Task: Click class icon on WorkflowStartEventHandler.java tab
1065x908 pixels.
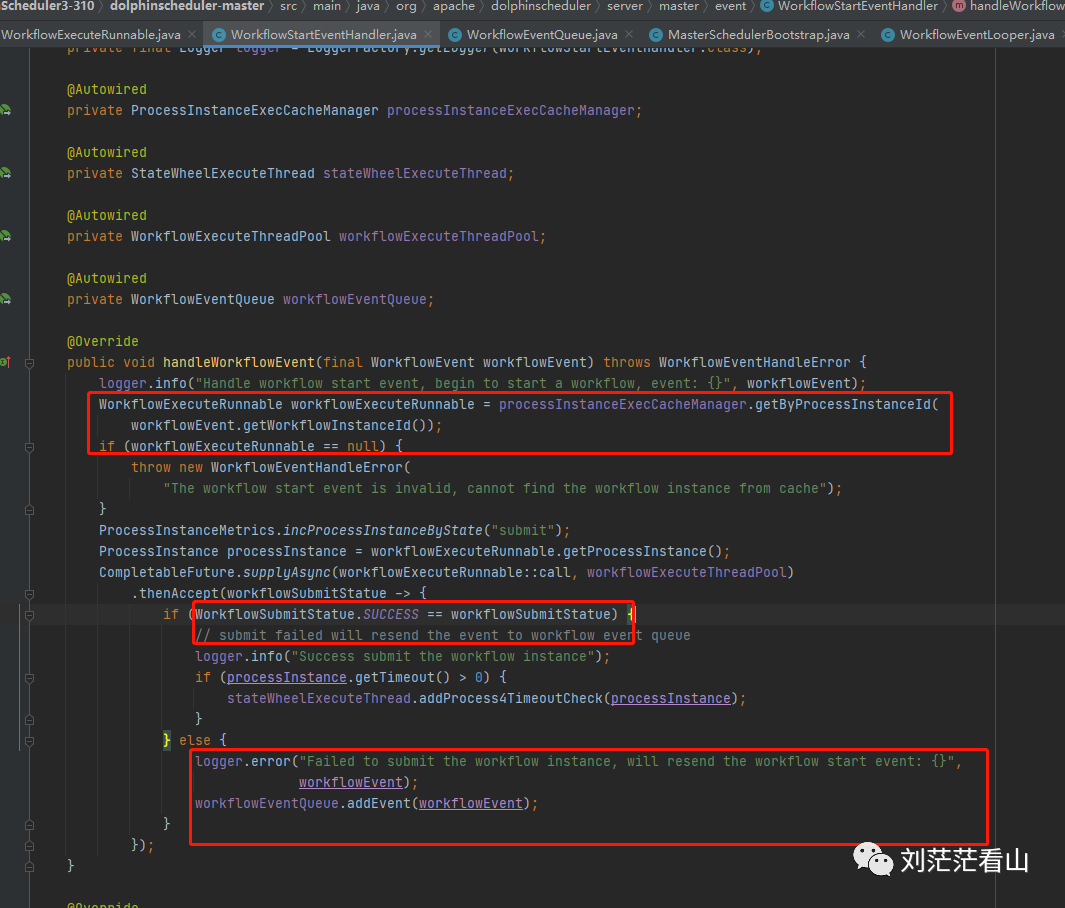Action: (219, 35)
